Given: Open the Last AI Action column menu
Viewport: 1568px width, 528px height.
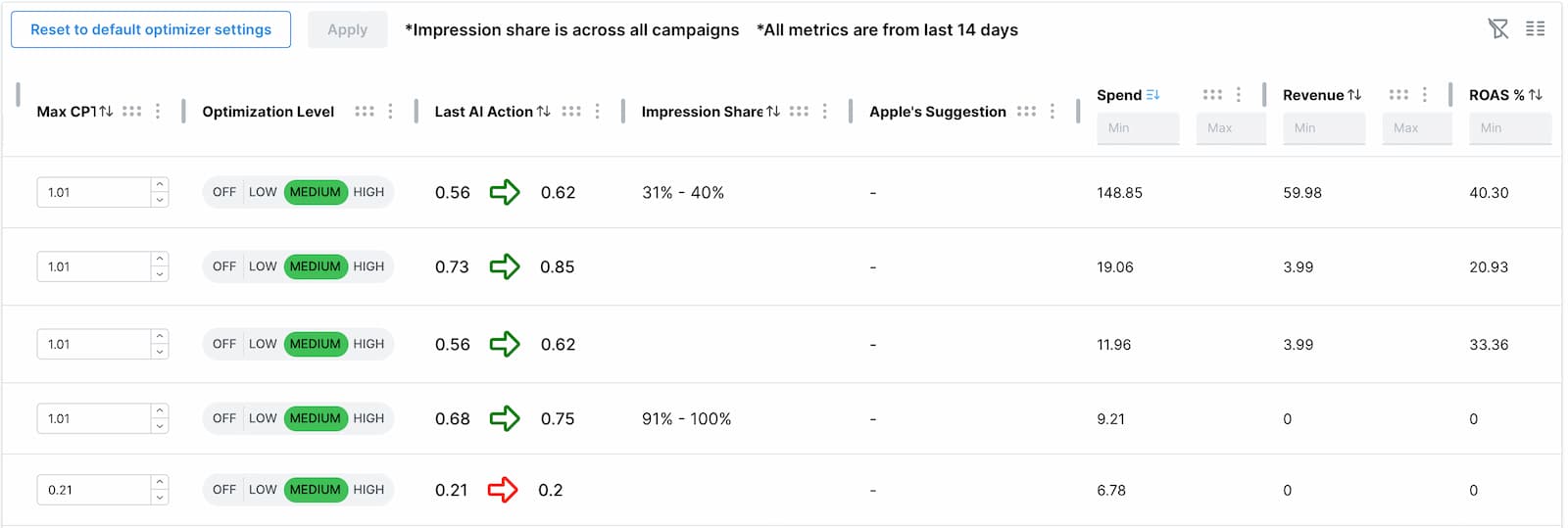Looking at the screenshot, I should [597, 112].
